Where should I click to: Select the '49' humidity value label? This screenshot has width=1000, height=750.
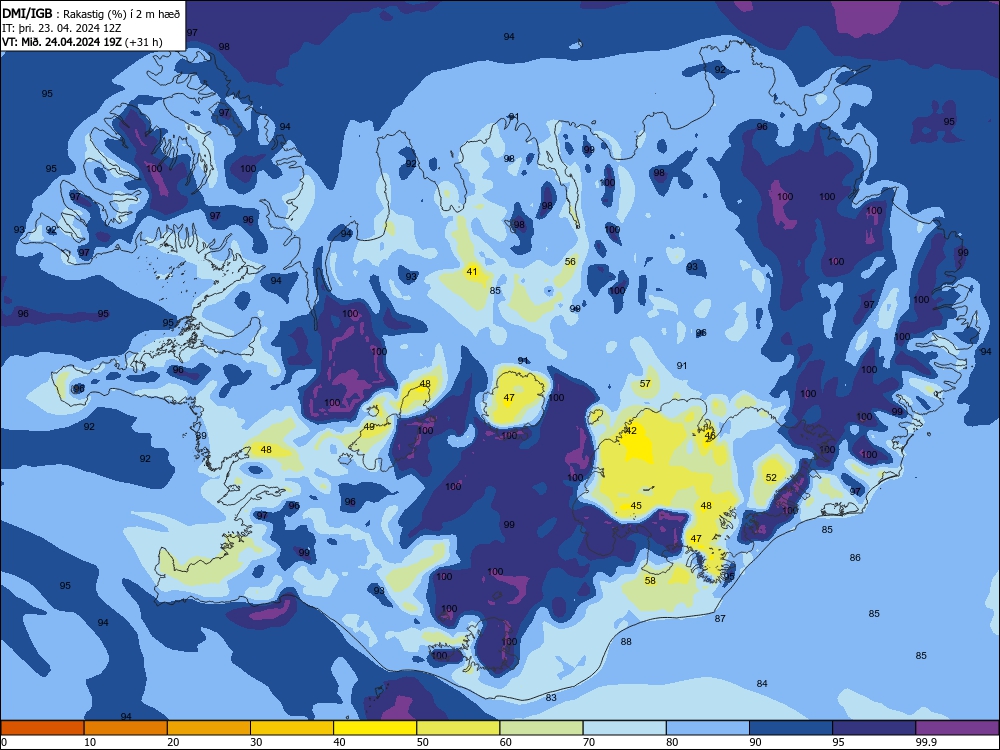pyautogui.click(x=369, y=427)
